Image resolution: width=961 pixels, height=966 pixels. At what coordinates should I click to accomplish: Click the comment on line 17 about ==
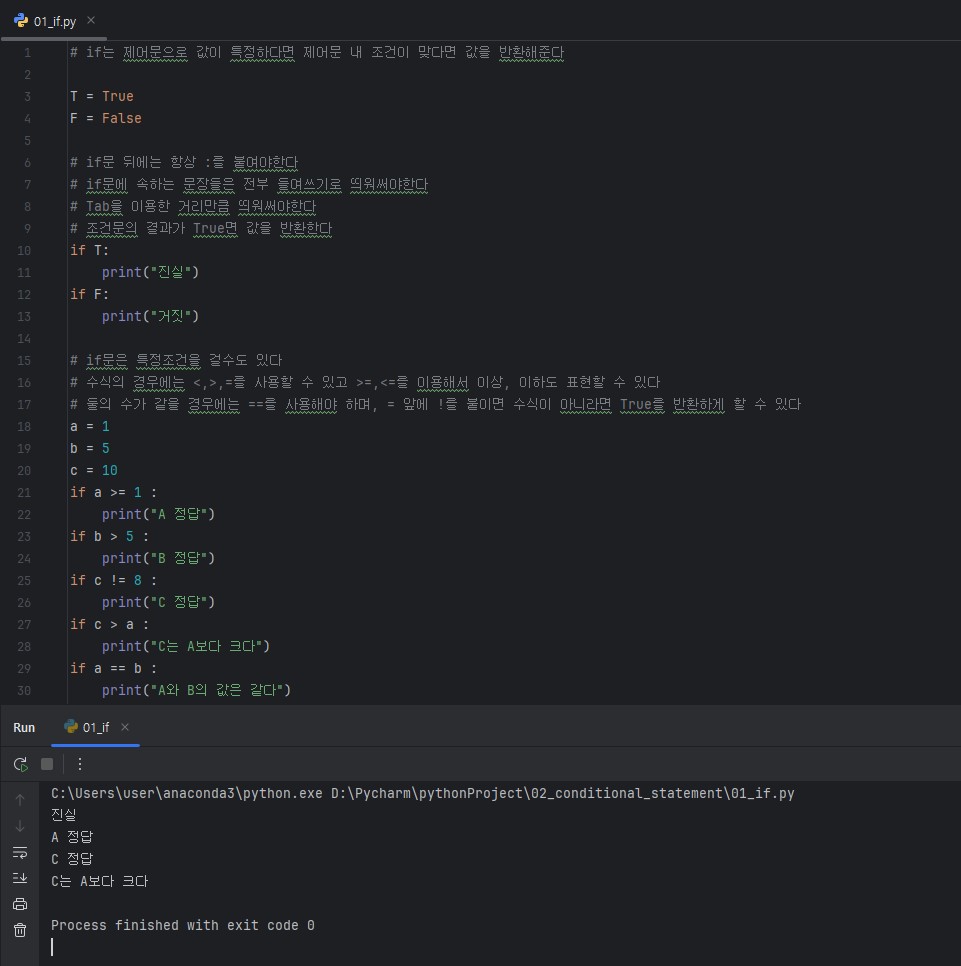[436, 405]
